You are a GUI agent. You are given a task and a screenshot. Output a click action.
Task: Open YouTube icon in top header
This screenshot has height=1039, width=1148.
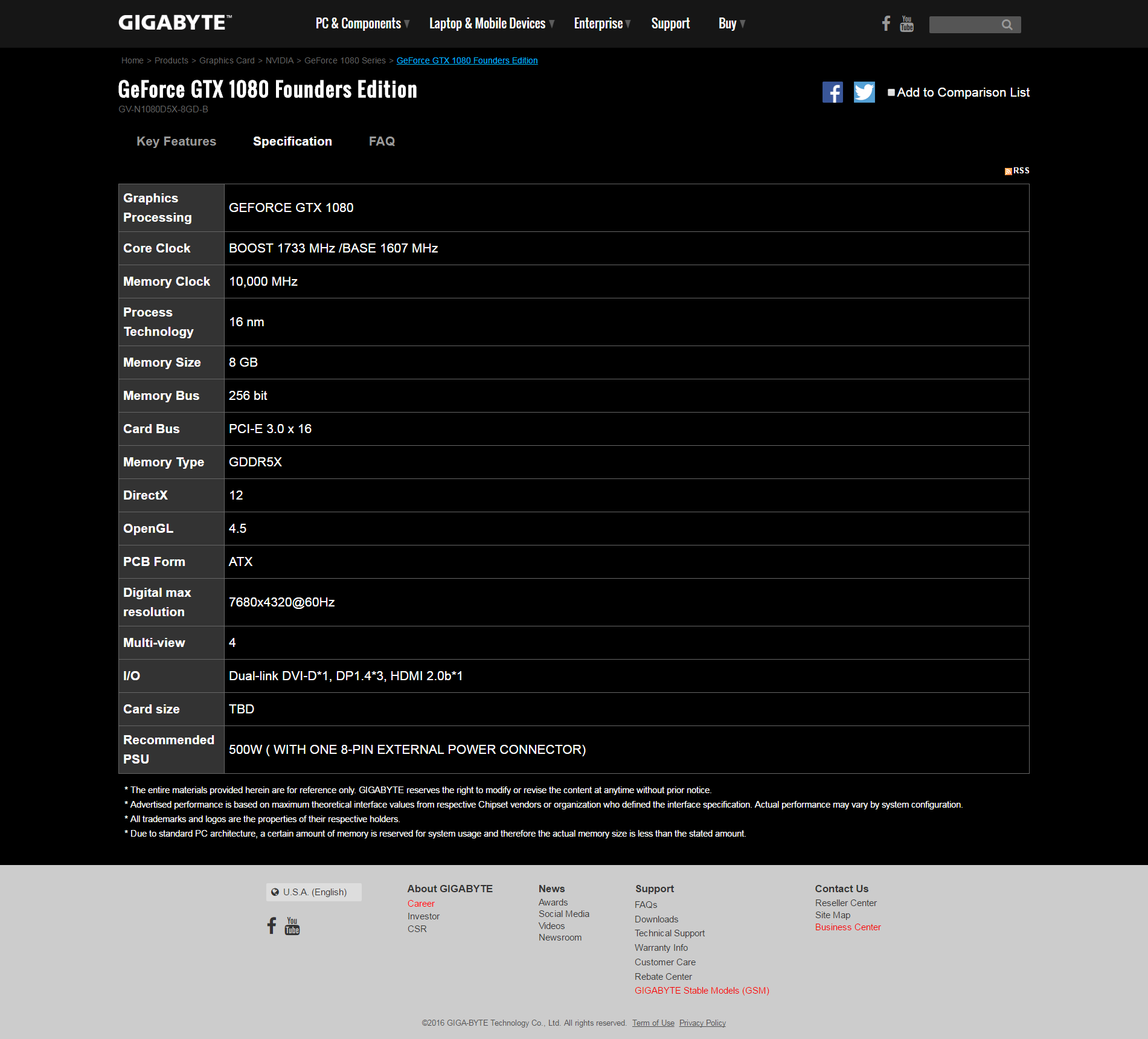pos(906,24)
